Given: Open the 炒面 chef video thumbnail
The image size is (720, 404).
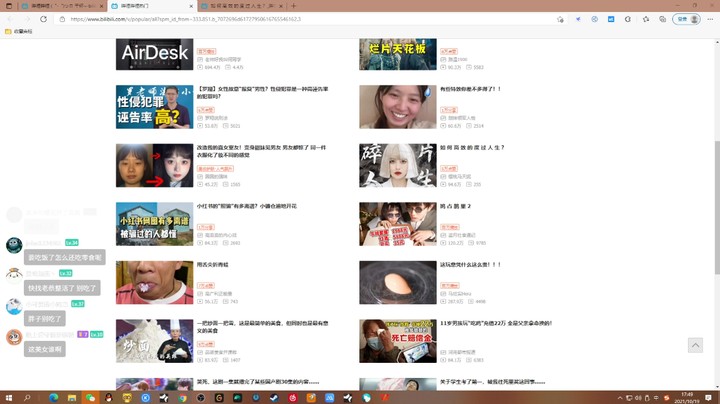Looking at the screenshot, I should [x=154, y=341].
